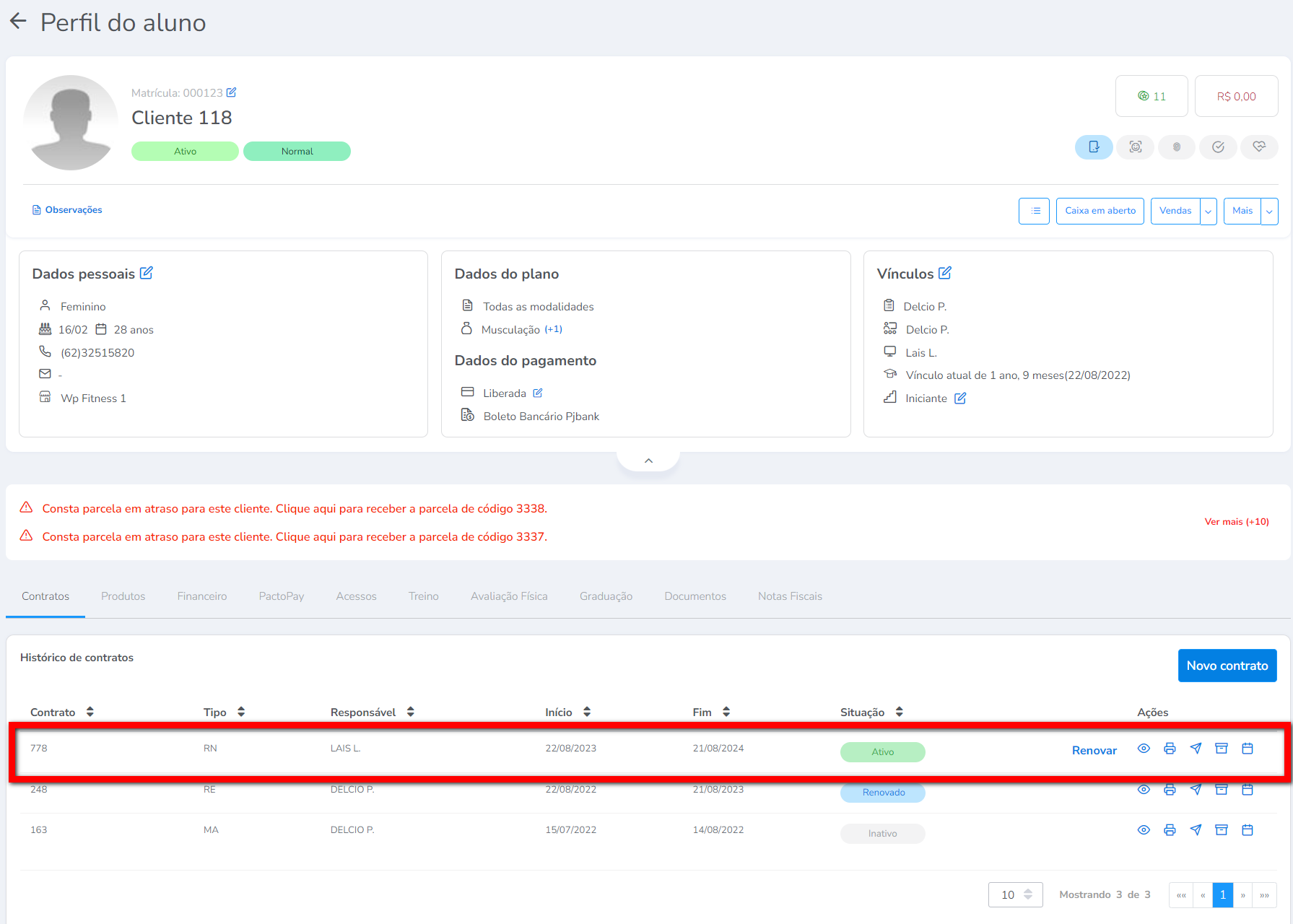View contract 248 with the eye icon
Viewport: 1293px width, 924px height.
1144,790
